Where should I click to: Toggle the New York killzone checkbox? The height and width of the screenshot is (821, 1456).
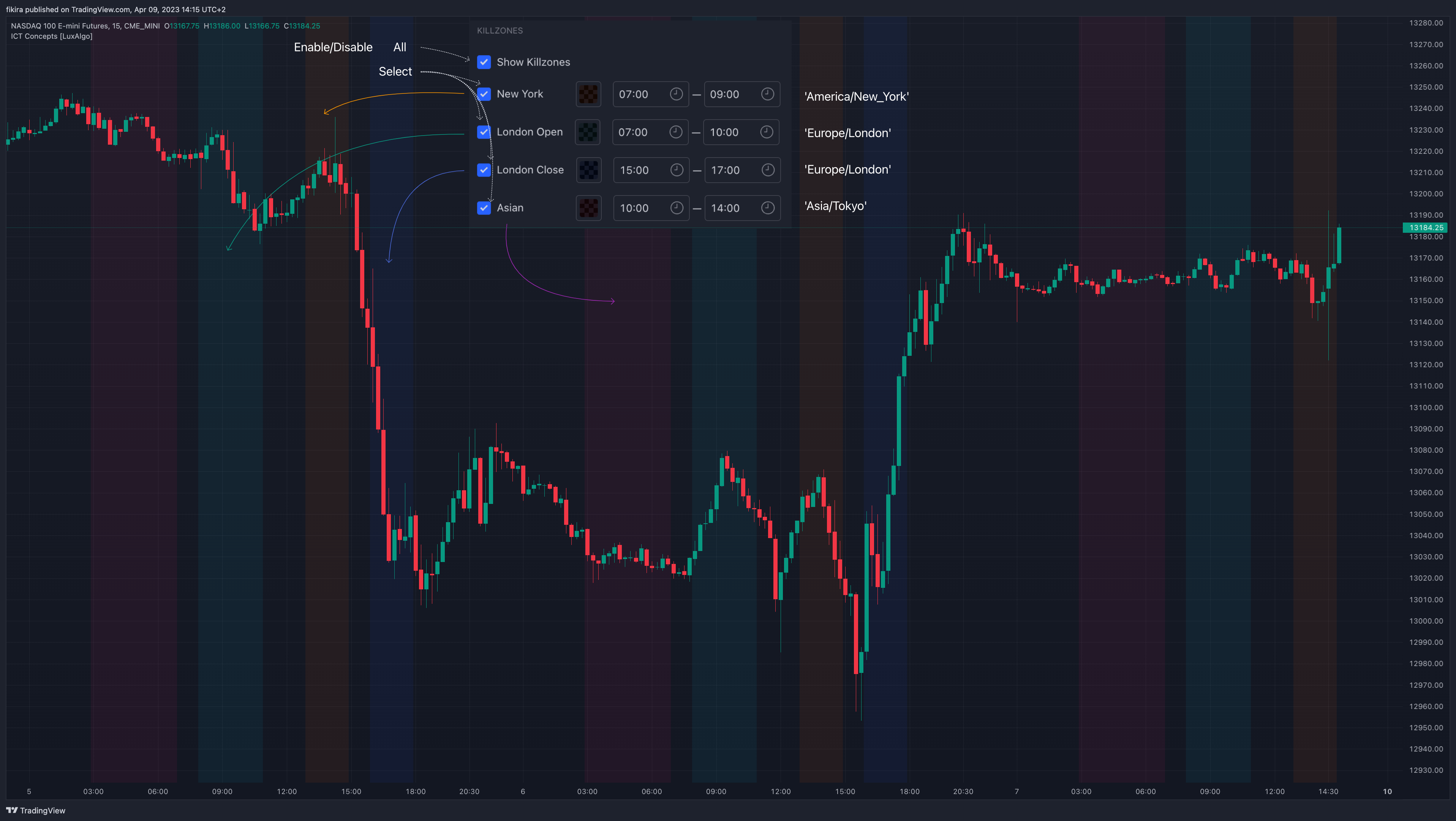click(x=484, y=94)
